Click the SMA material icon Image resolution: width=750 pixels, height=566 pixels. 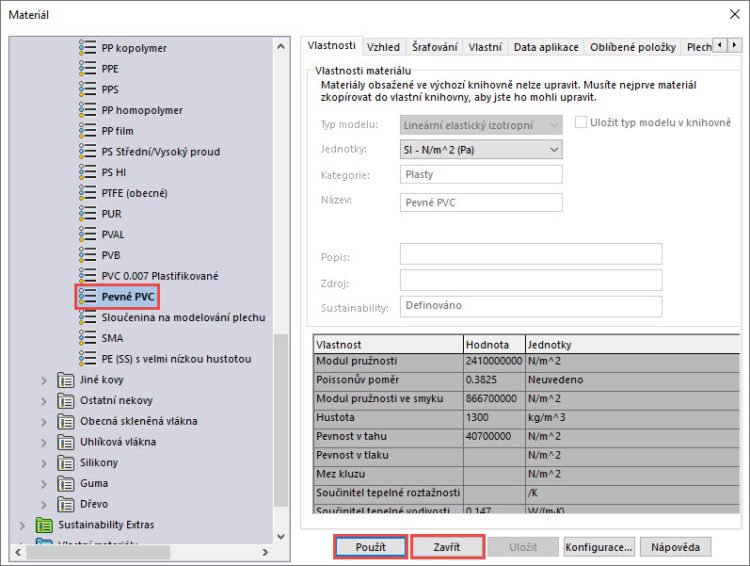(87, 338)
